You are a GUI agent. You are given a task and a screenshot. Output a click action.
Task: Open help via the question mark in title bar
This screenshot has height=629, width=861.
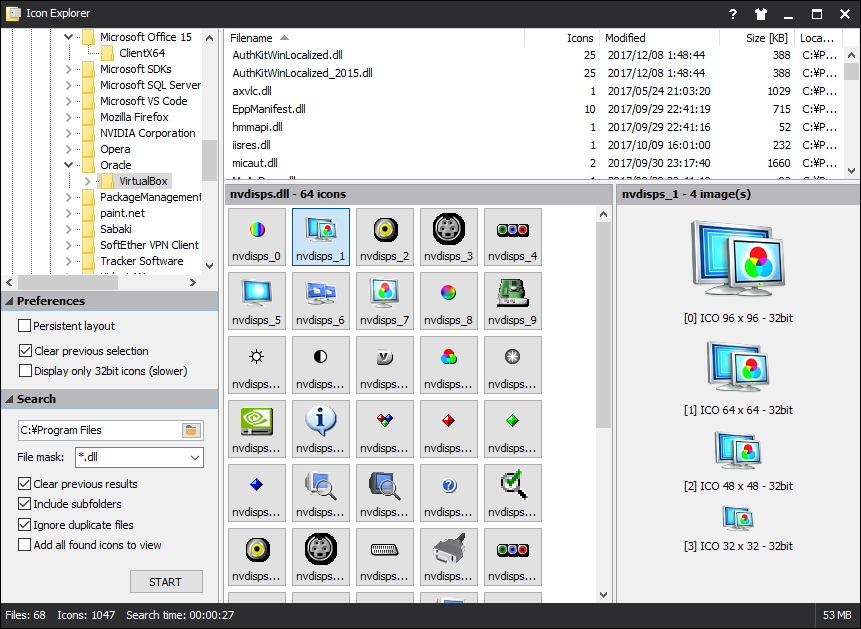pos(732,14)
